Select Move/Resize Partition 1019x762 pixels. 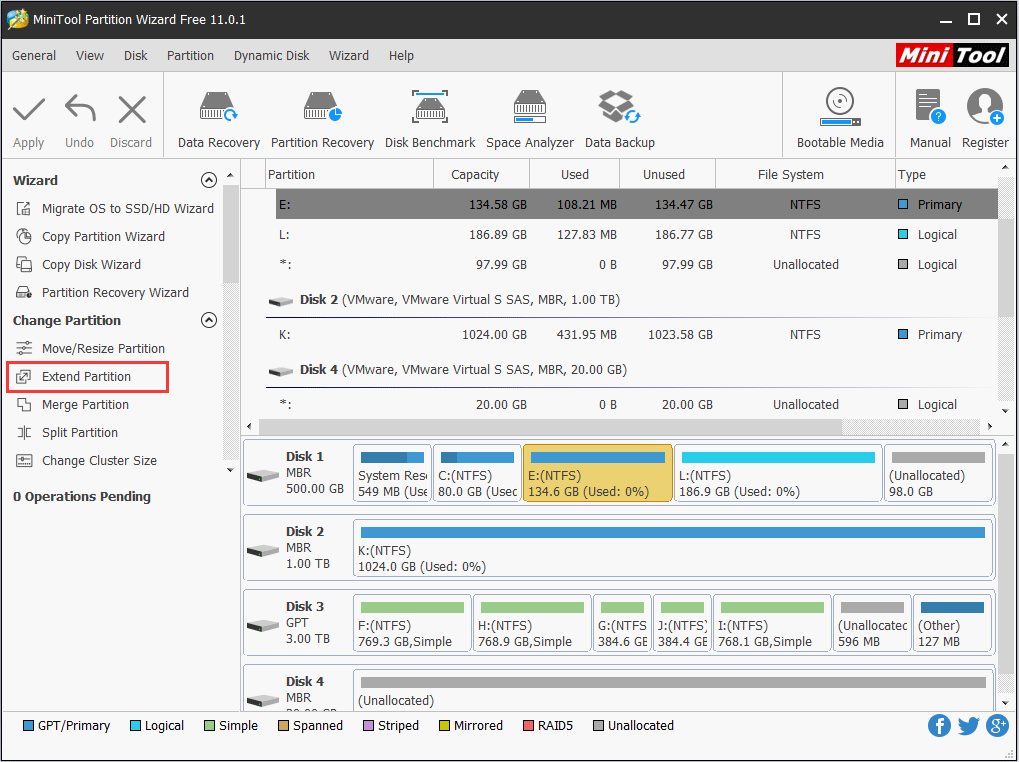tap(90, 348)
